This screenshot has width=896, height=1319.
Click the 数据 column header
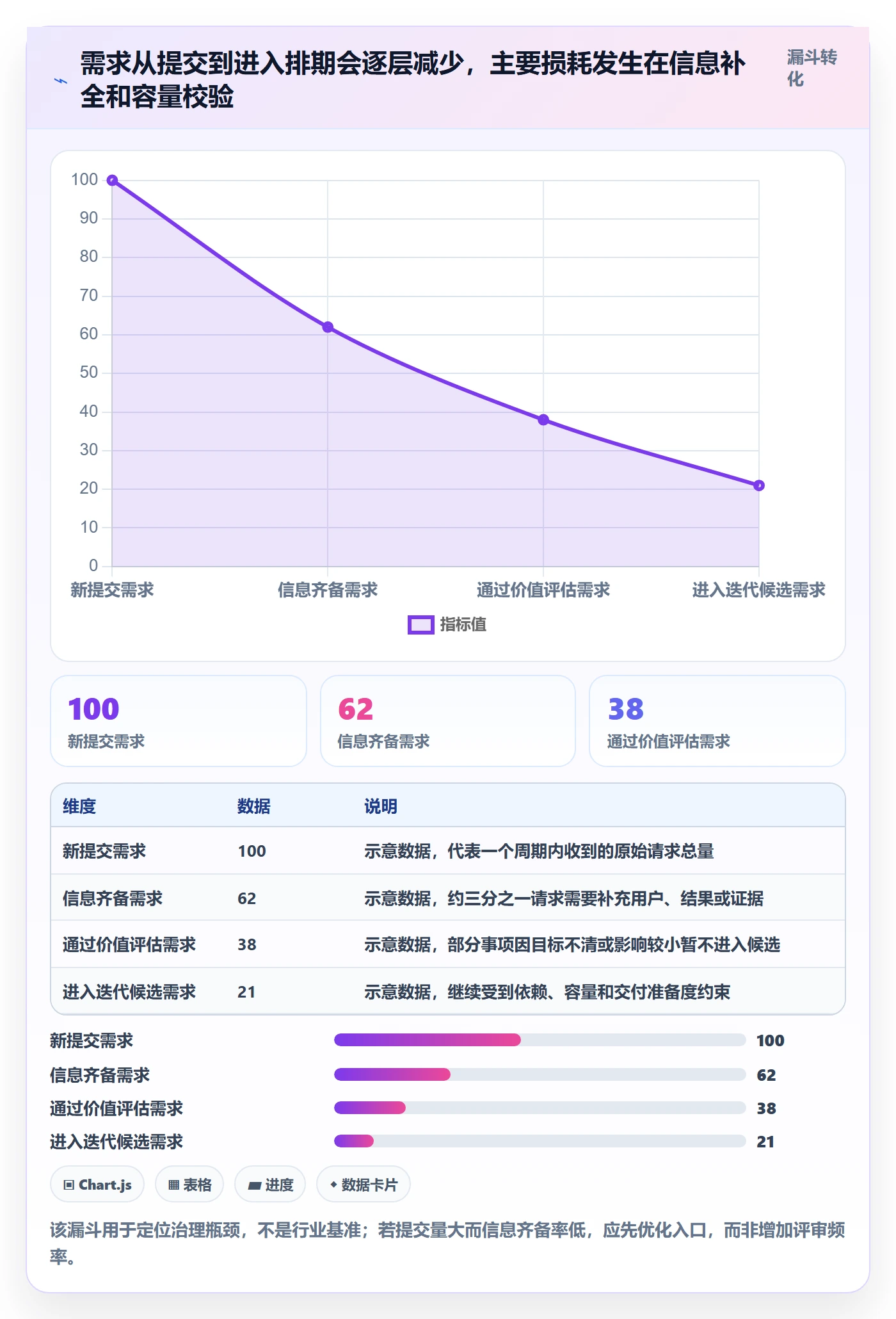(x=254, y=806)
